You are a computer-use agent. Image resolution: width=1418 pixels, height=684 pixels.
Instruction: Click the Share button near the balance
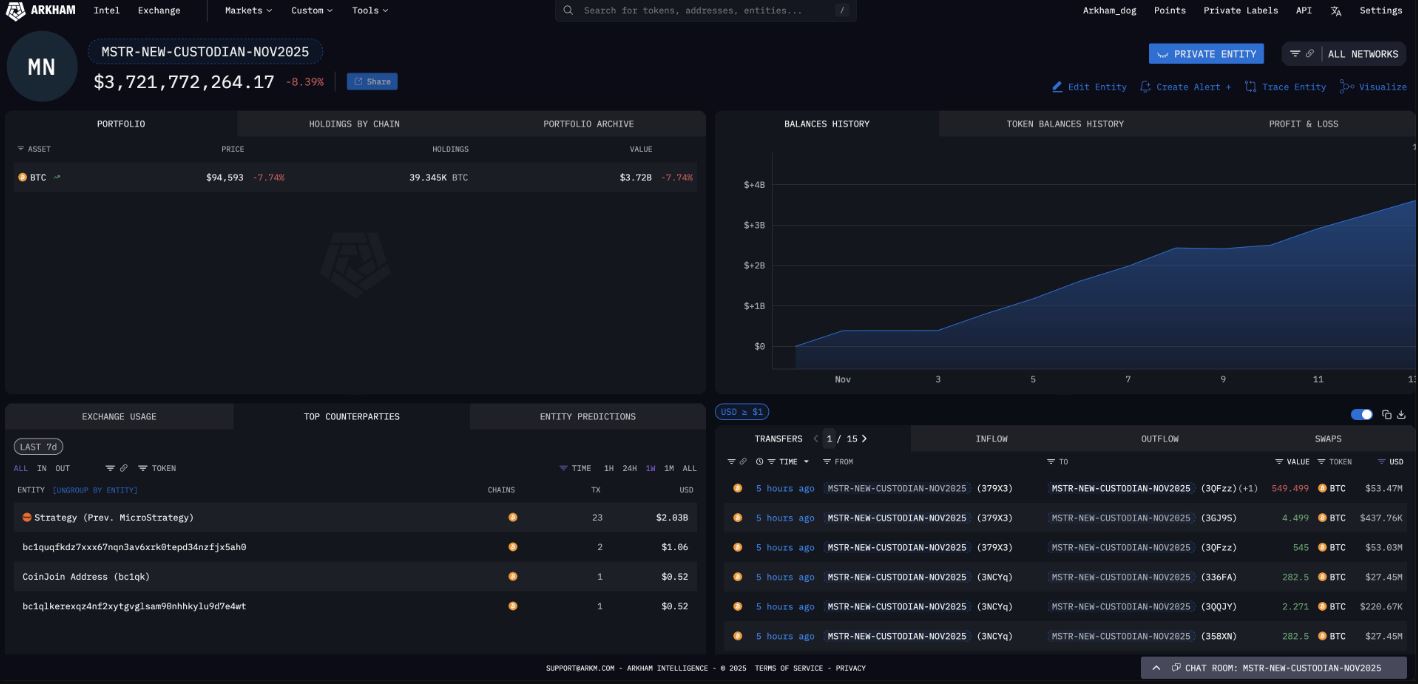[x=372, y=82]
